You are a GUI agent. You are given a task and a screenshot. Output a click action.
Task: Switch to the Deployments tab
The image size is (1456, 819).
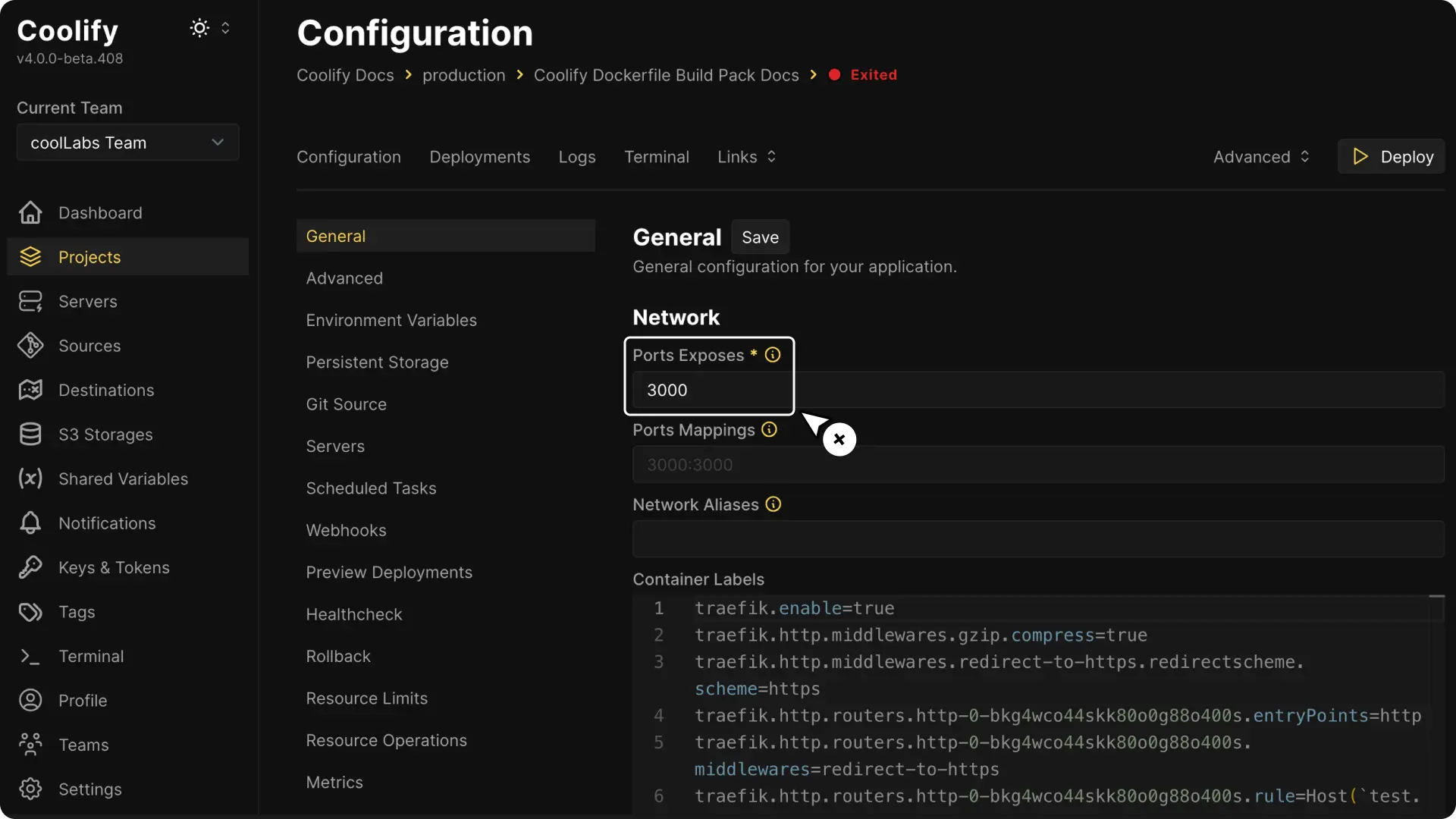pos(479,157)
